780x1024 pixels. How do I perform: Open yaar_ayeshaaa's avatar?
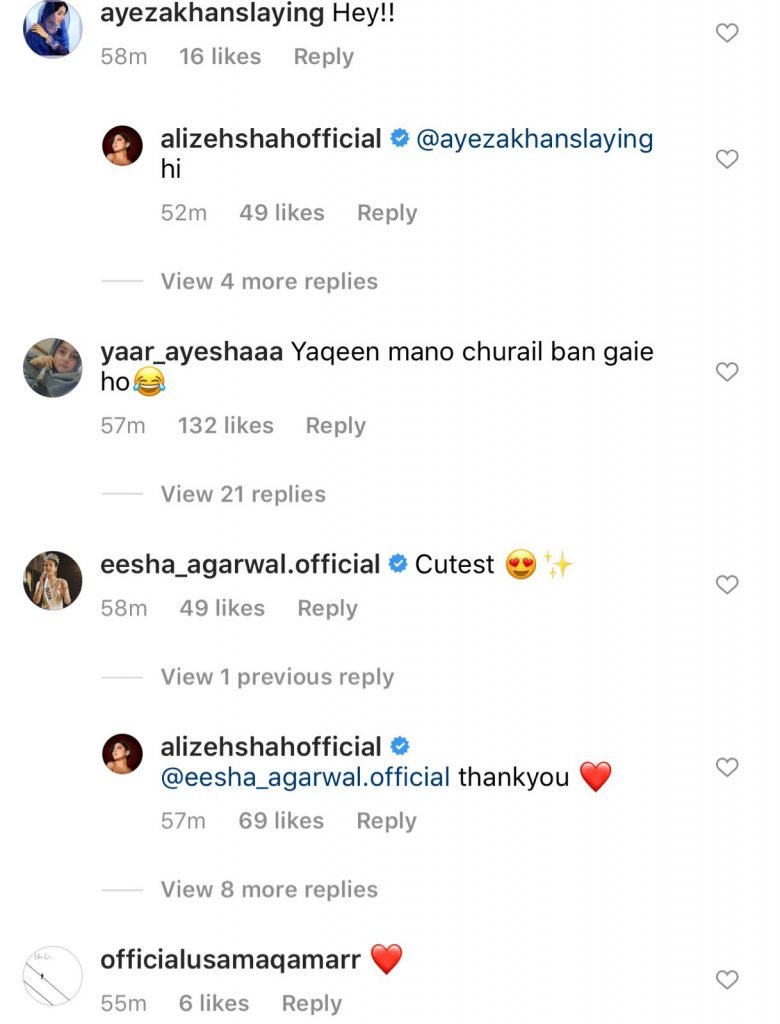52,368
